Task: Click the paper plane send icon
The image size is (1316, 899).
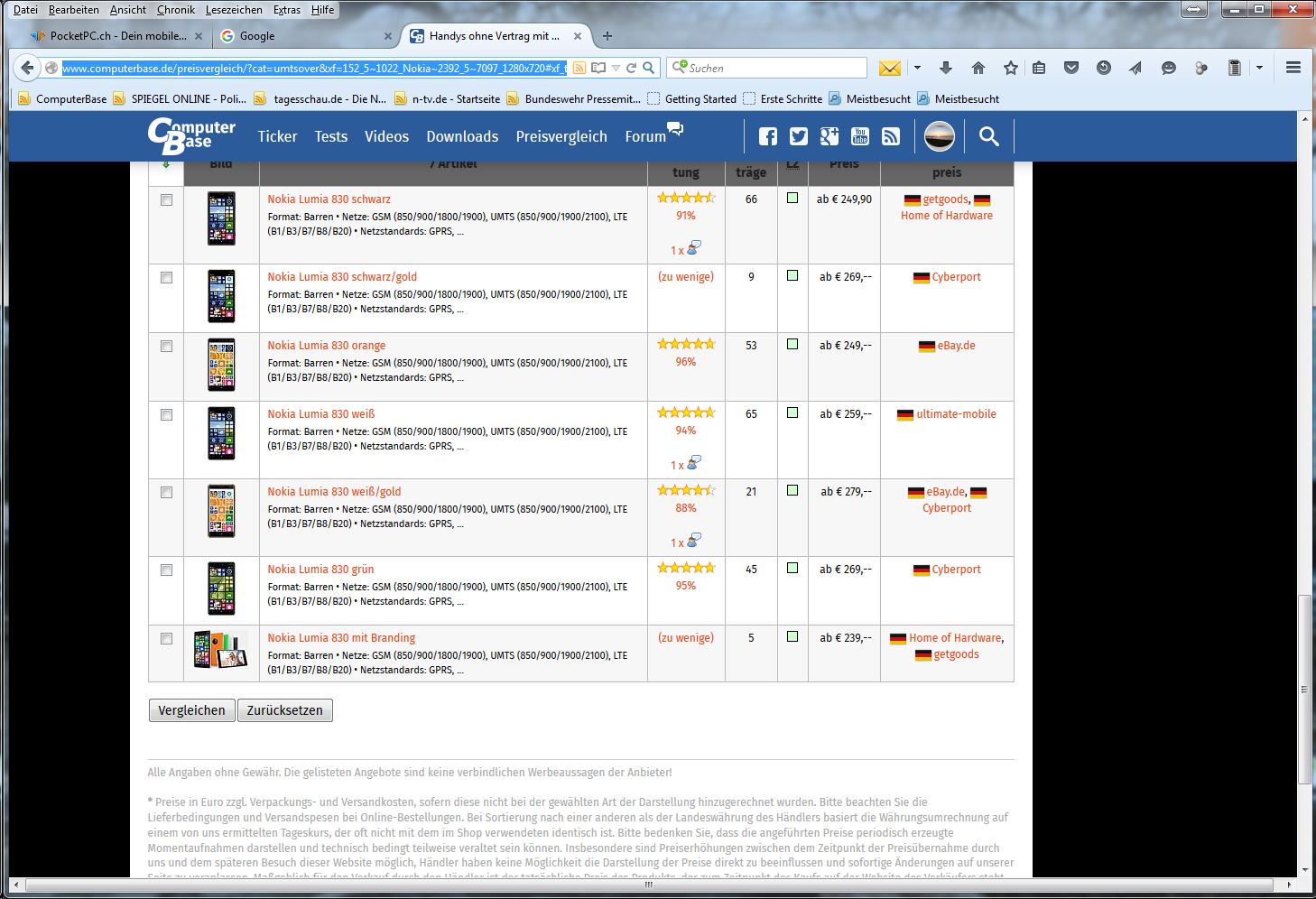Action: point(1135,68)
